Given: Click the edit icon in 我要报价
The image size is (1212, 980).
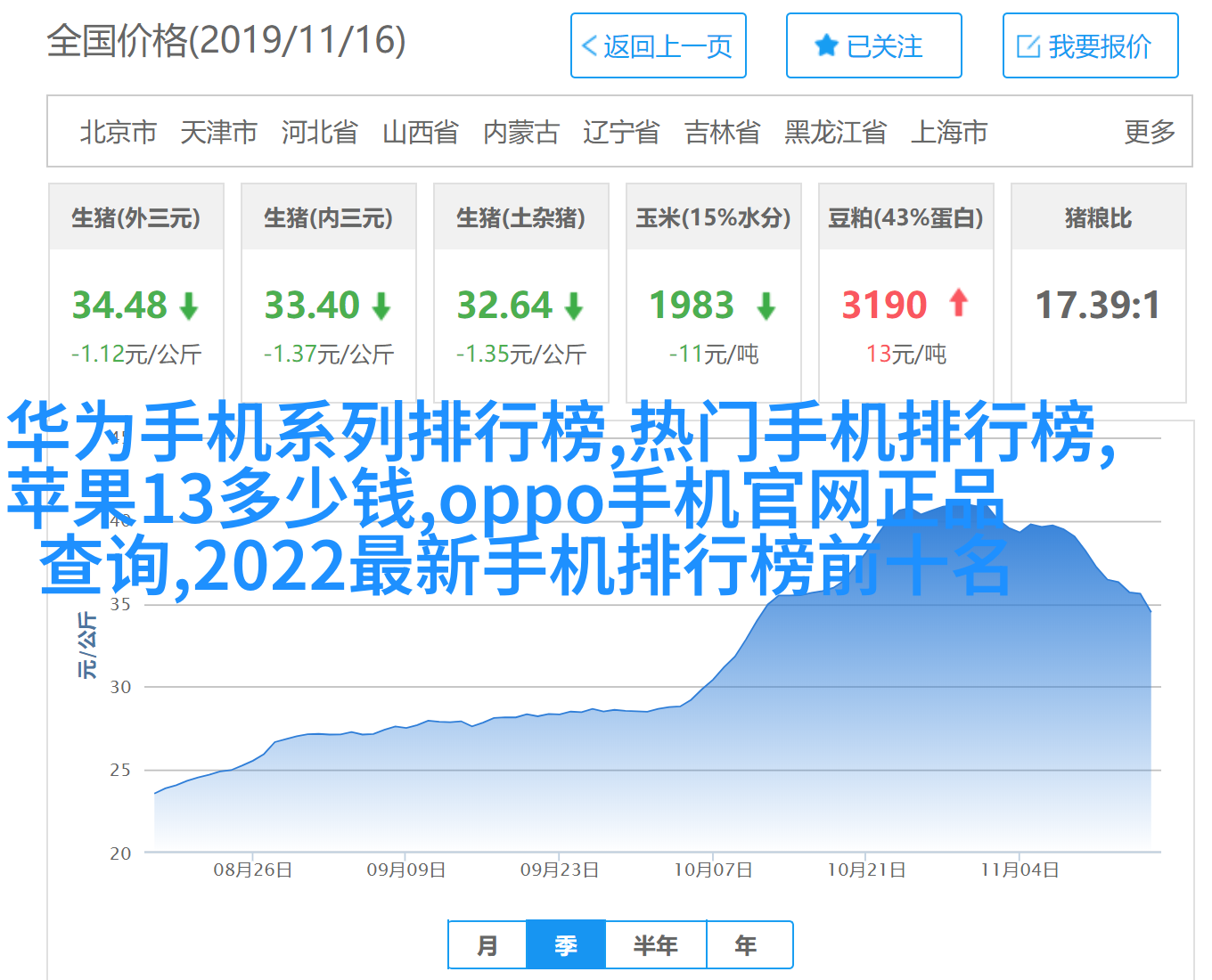Looking at the screenshot, I should click(1028, 46).
